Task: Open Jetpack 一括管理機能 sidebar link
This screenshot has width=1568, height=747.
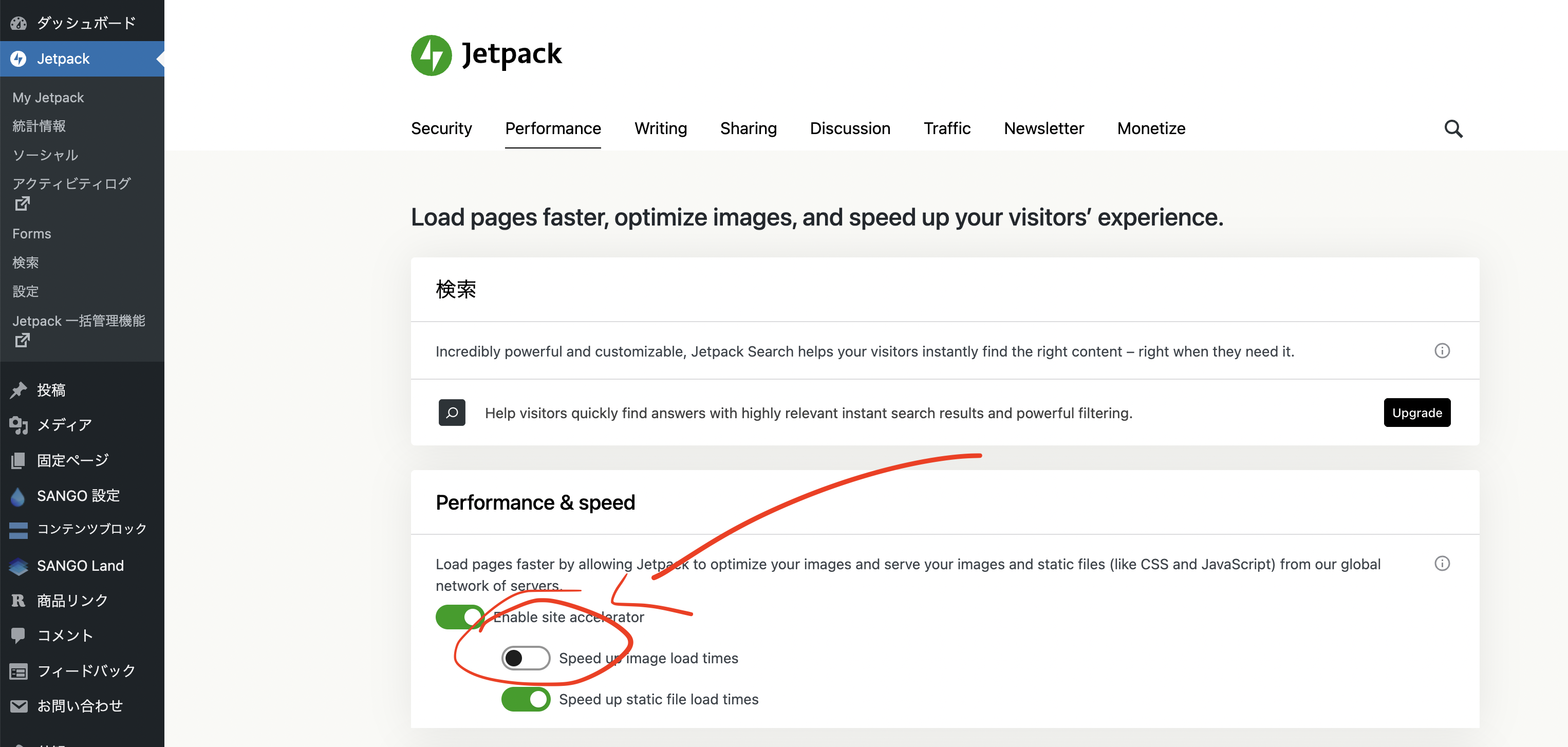Action: tap(79, 321)
